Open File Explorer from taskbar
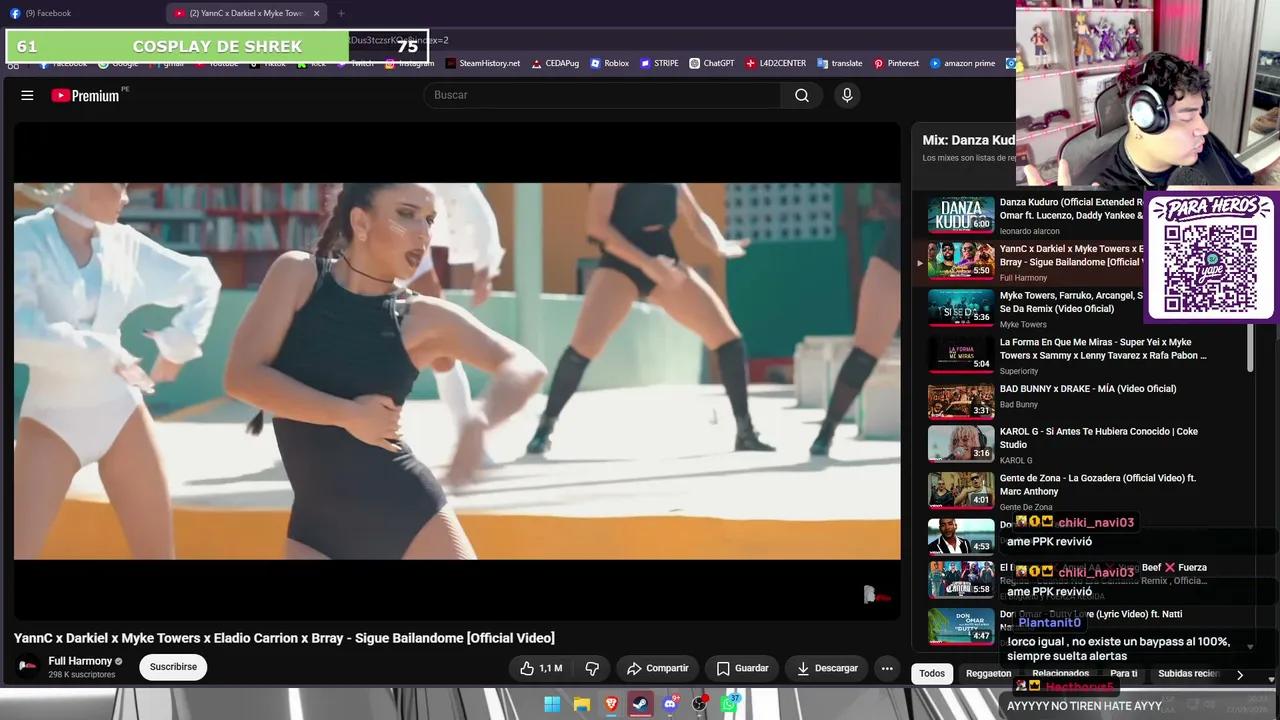This screenshot has width=1280, height=720. pyautogui.click(x=581, y=704)
